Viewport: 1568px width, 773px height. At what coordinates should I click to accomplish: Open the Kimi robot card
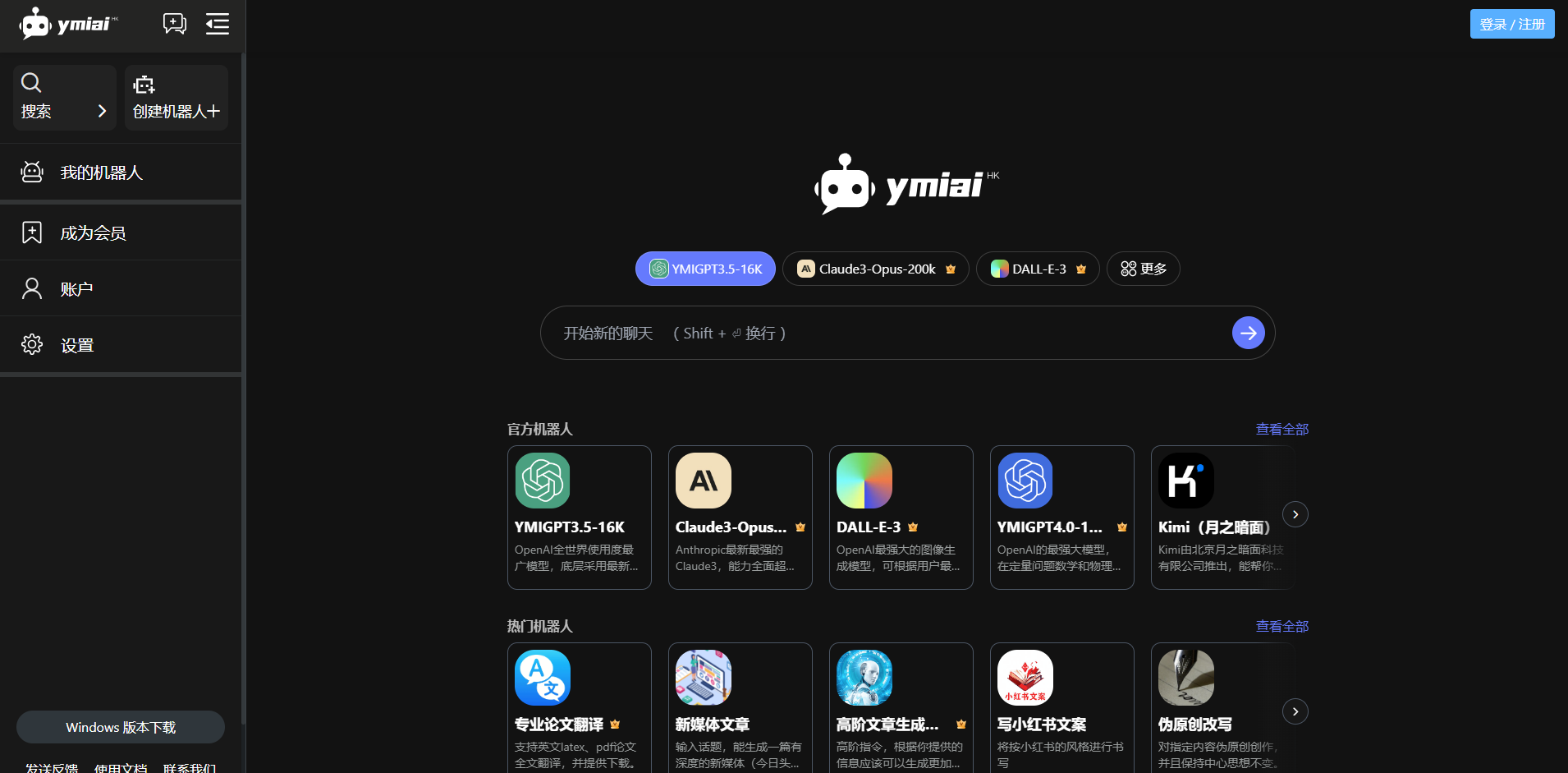coord(1221,517)
